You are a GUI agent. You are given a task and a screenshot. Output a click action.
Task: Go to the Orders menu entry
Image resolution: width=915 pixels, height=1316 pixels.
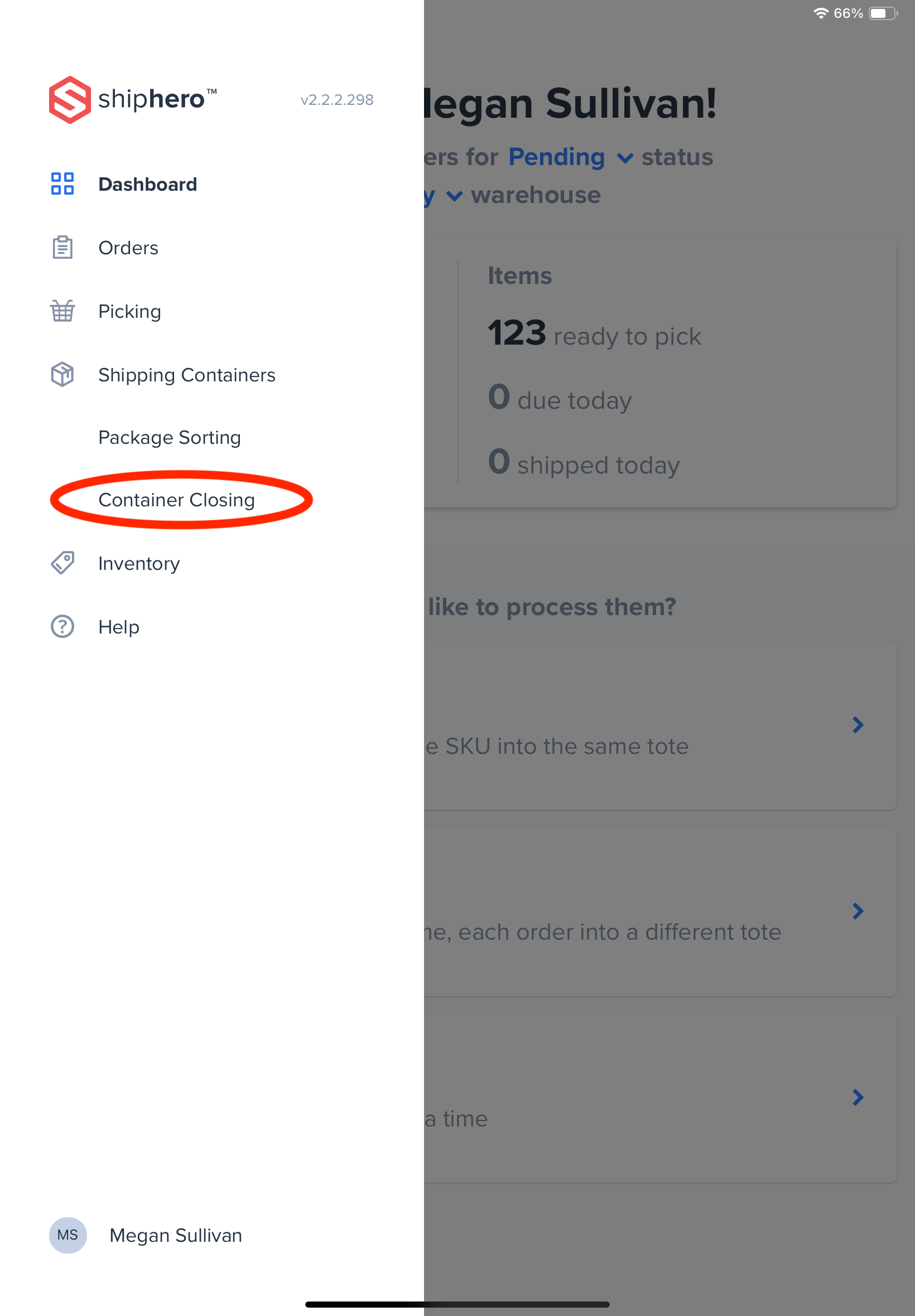click(128, 248)
